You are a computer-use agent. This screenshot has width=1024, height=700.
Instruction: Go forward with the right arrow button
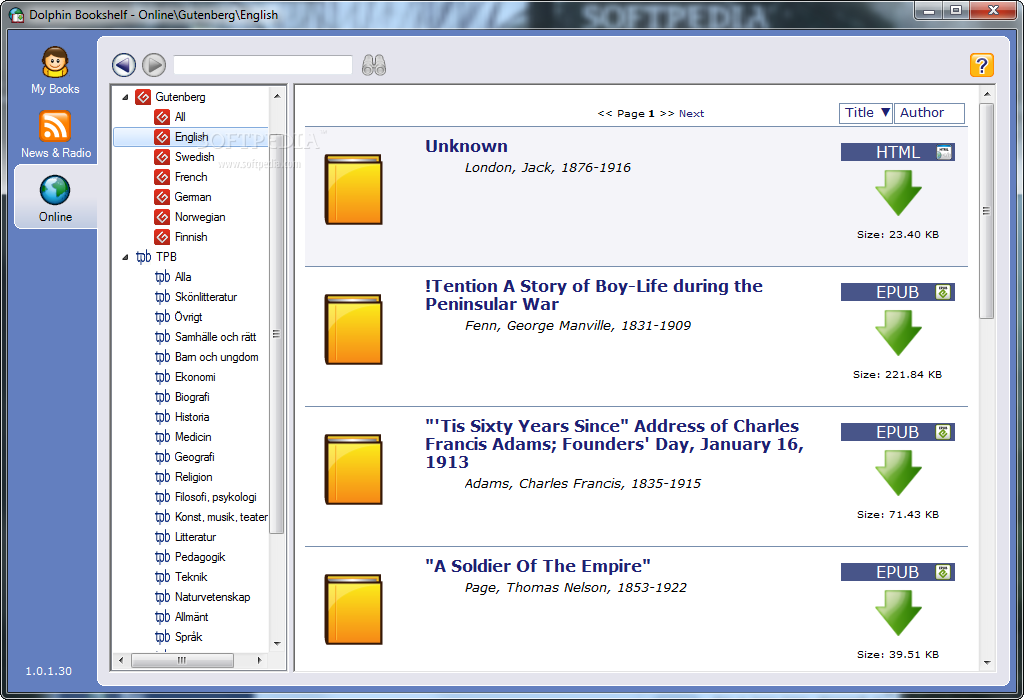coord(154,65)
